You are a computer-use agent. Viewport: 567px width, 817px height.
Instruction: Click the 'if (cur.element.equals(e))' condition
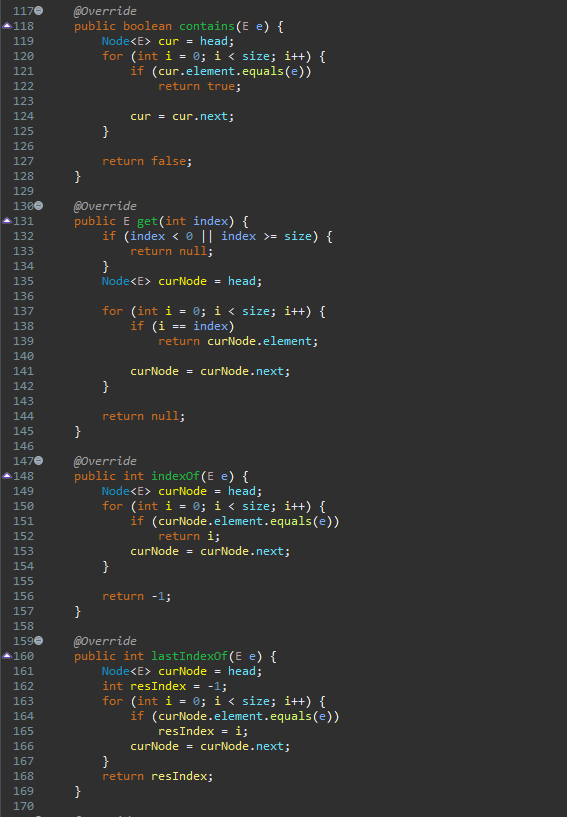point(221,71)
